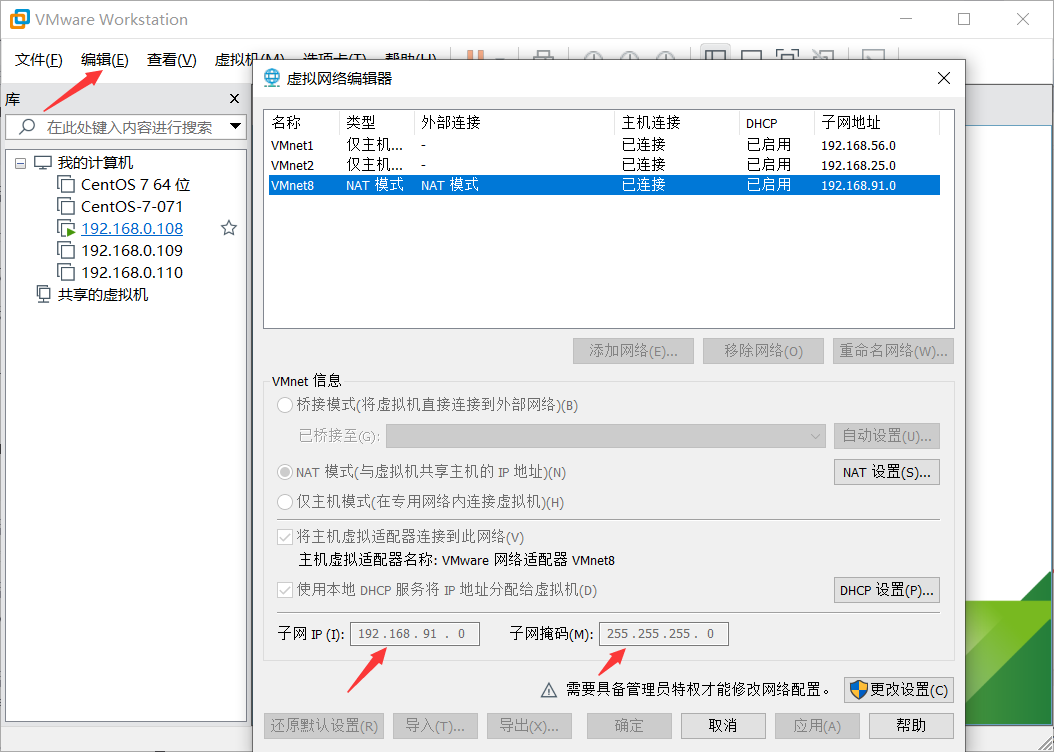Focus the 子网掩码 input field
Image resolution: width=1054 pixels, height=752 pixels.
[x=664, y=634]
